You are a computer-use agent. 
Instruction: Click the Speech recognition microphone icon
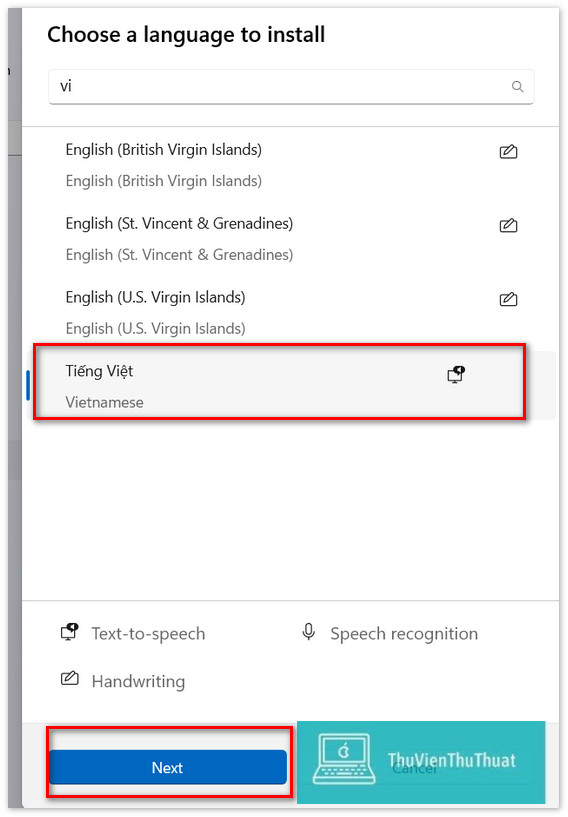tap(308, 632)
